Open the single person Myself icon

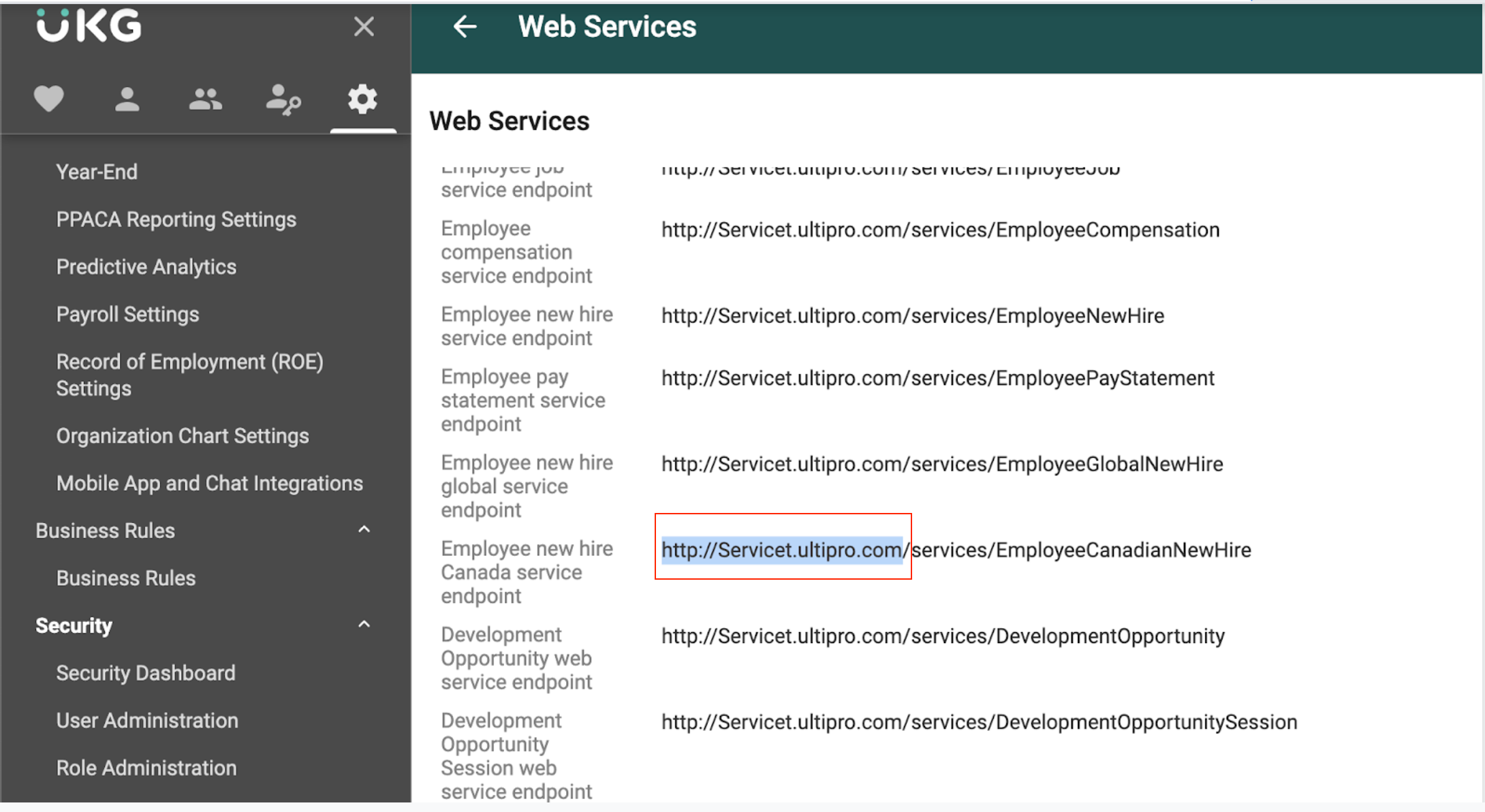tap(127, 99)
